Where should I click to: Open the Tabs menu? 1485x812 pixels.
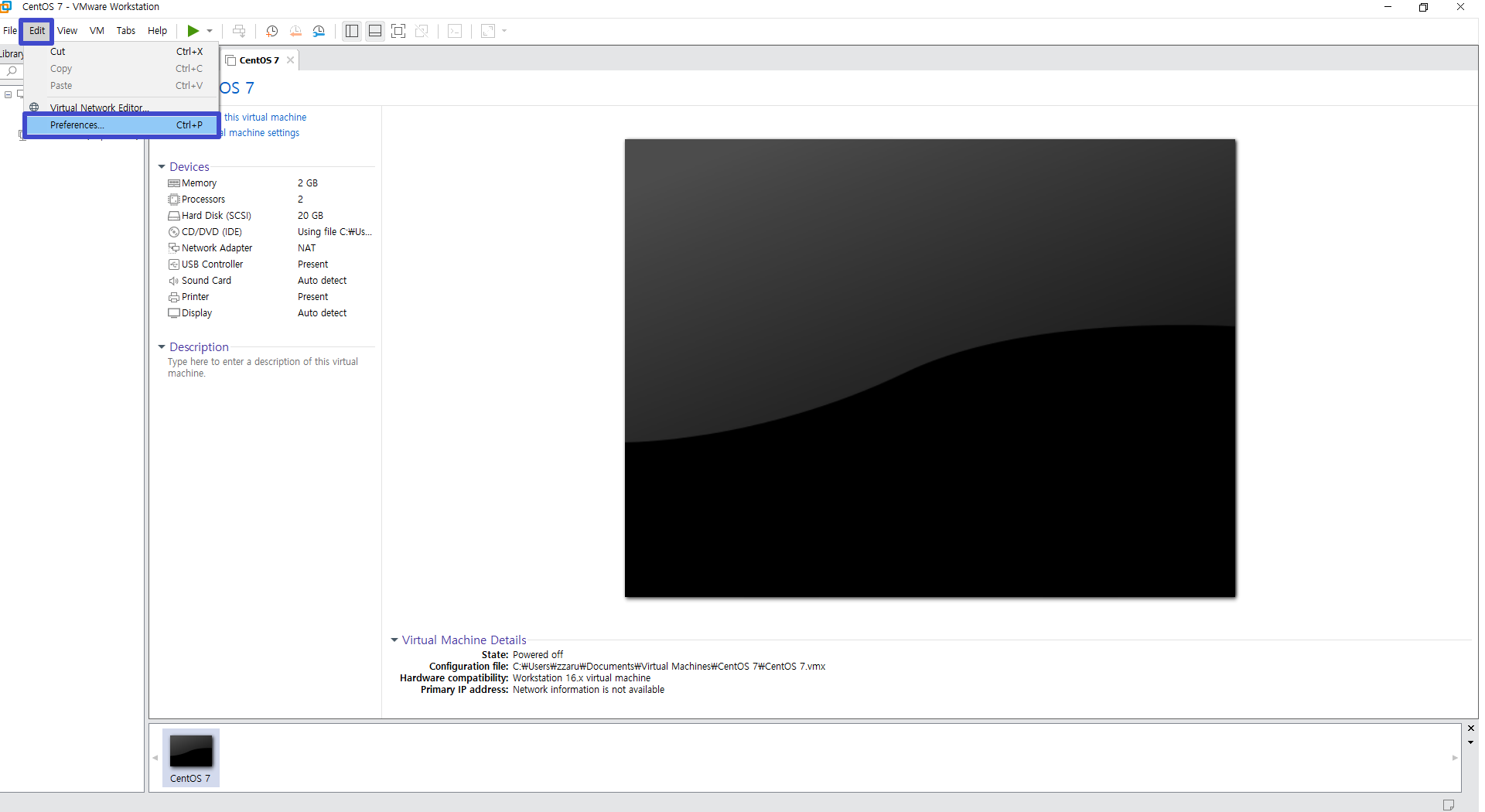(125, 31)
